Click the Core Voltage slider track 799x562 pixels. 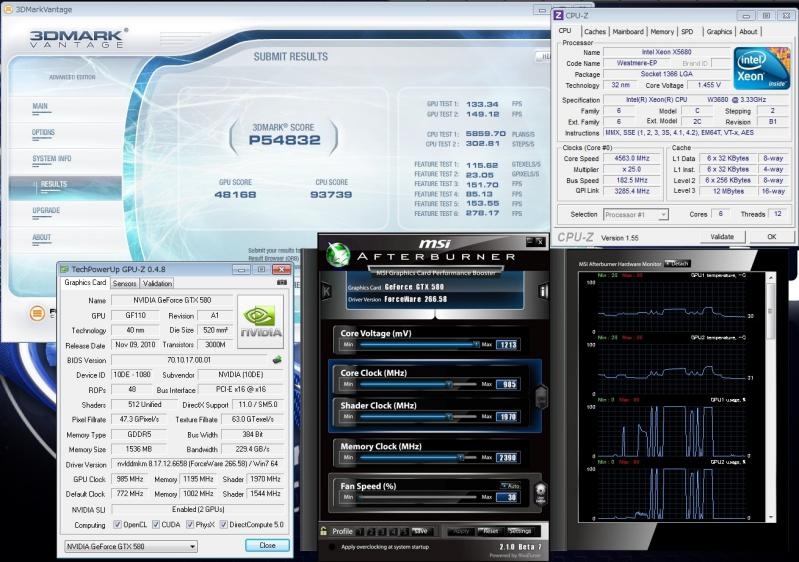click(420, 344)
